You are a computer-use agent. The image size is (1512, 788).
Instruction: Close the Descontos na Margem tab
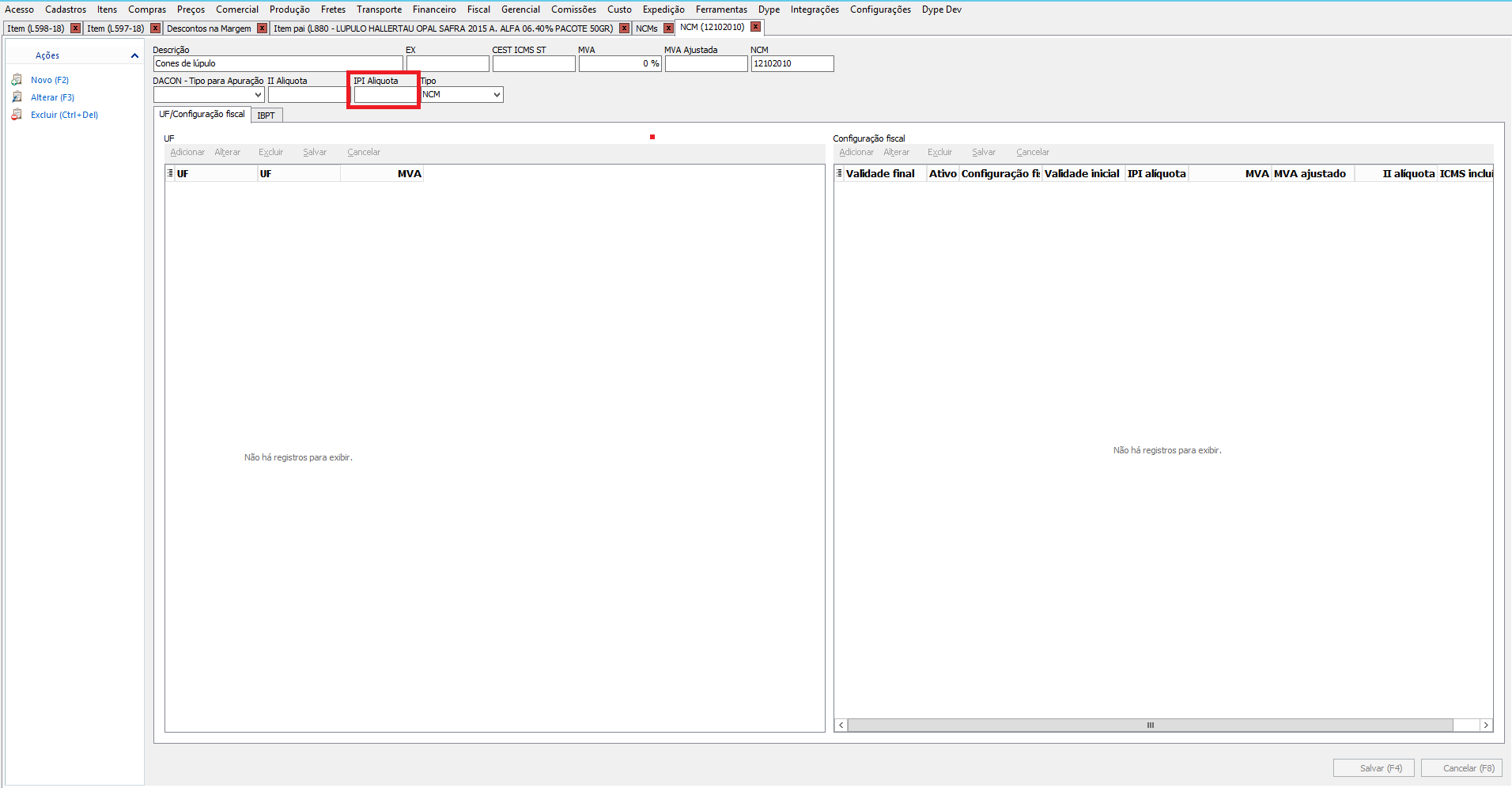click(x=262, y=28)
